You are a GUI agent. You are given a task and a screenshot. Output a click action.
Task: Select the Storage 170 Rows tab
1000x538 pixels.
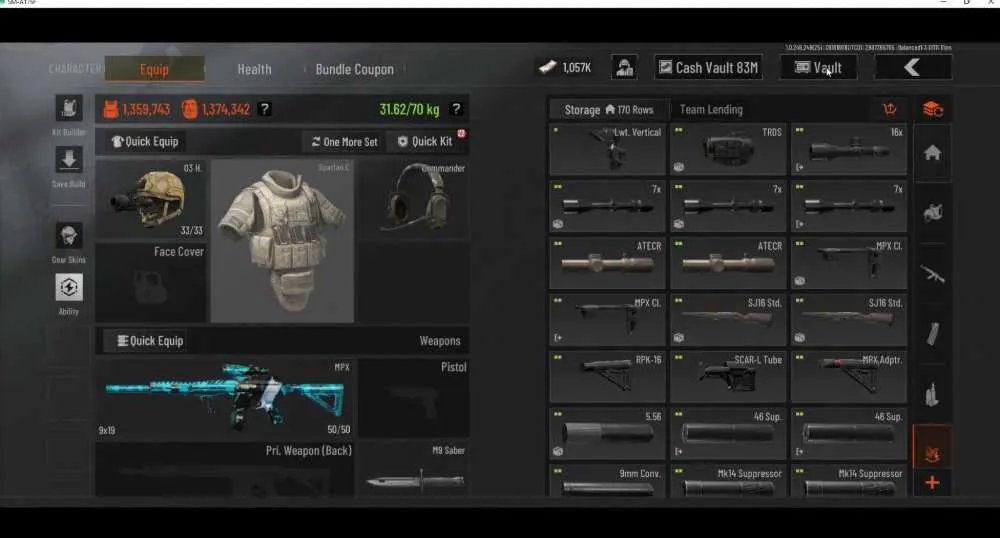click(609, 110)
